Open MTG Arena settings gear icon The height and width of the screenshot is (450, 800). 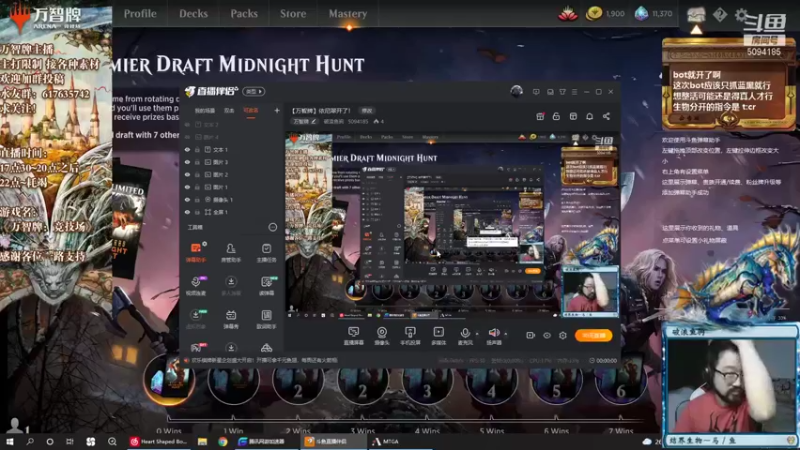[x=741, y=15]
